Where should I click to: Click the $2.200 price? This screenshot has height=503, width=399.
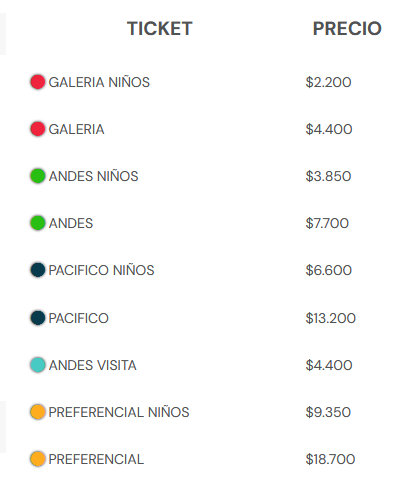coord(328,82)
